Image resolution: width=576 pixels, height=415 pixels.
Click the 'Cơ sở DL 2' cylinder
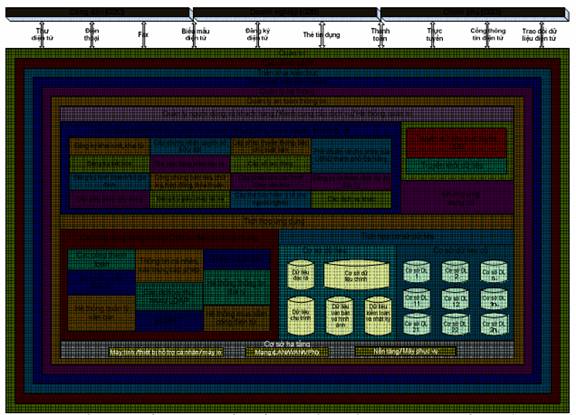(x=455, y=272)
